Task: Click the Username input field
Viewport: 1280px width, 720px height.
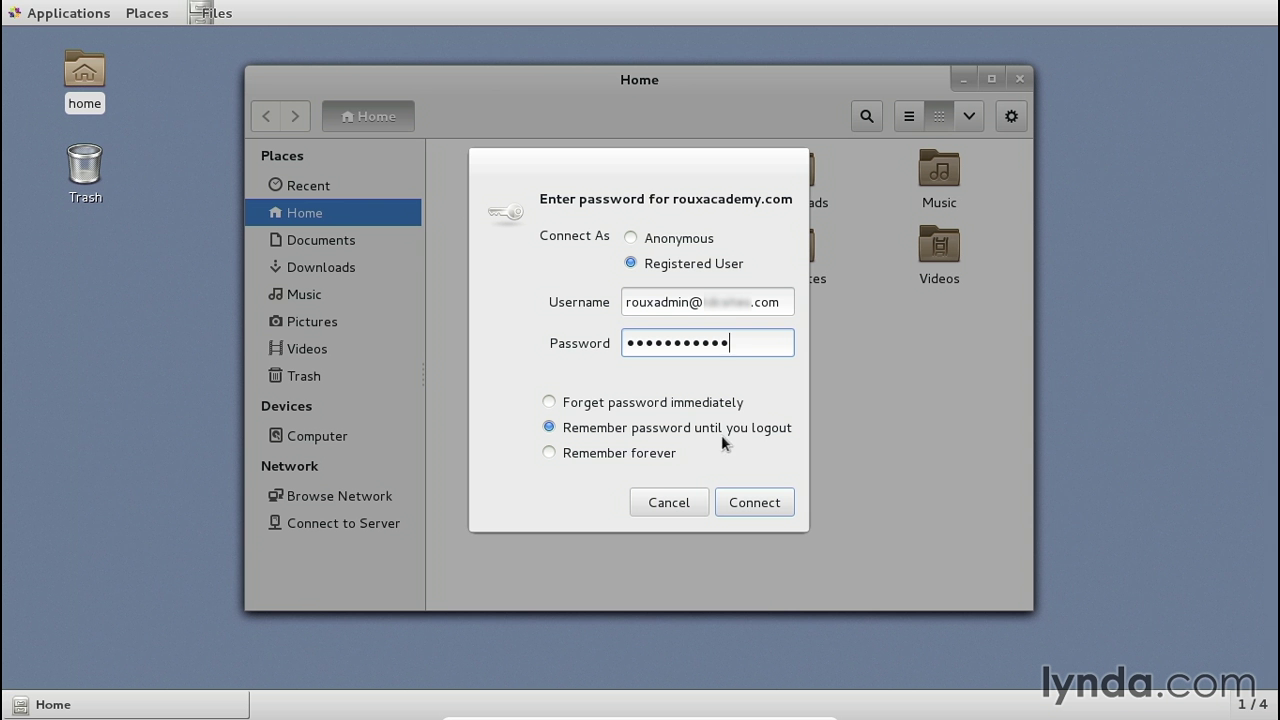Action: point(707,302)
